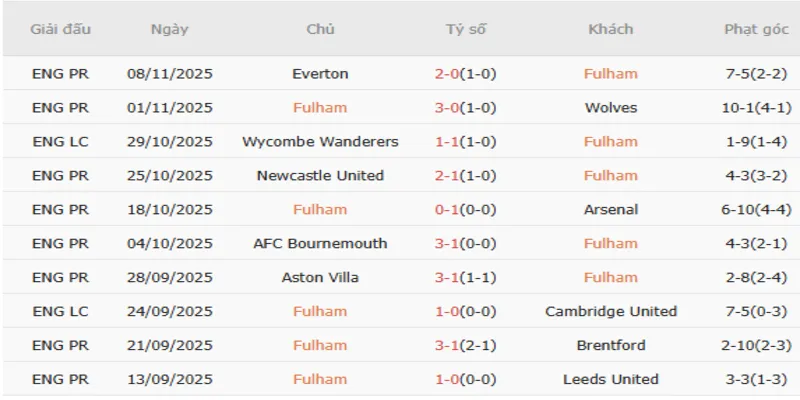
Task: Select Wycombe Wanderers team name
Action: [320, 142]
